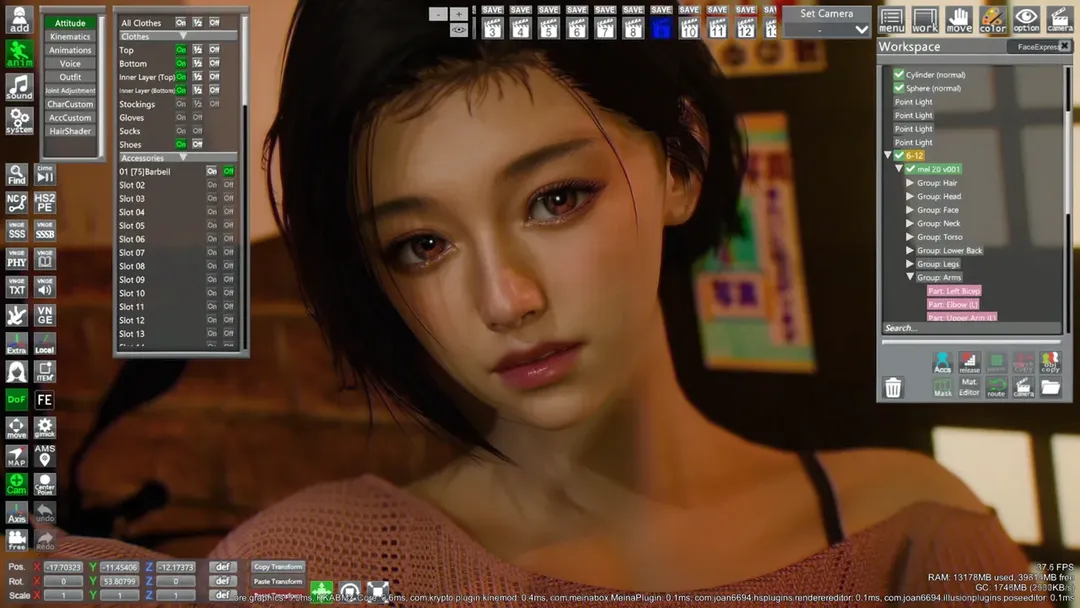Select the CharCustom tab
Viewport: 1080px width, 608px height.
click(x=70, y=104)
